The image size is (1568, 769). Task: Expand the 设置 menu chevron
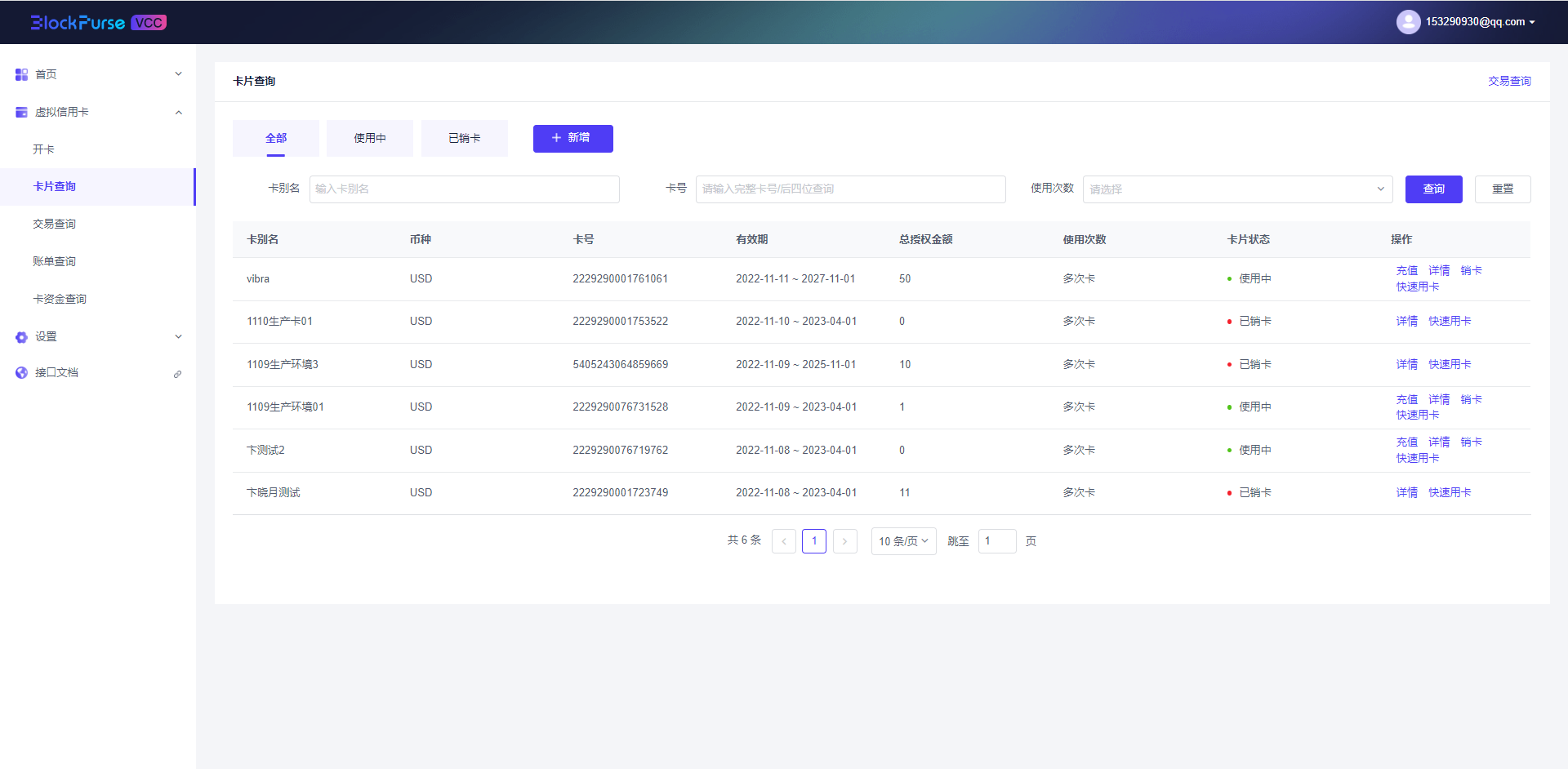(178, 336)
